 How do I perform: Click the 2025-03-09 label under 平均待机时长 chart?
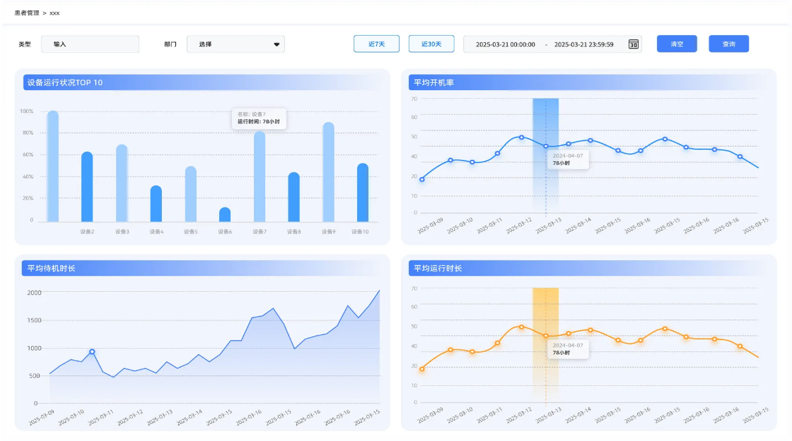pyautogui.click(x=41, y=418)
